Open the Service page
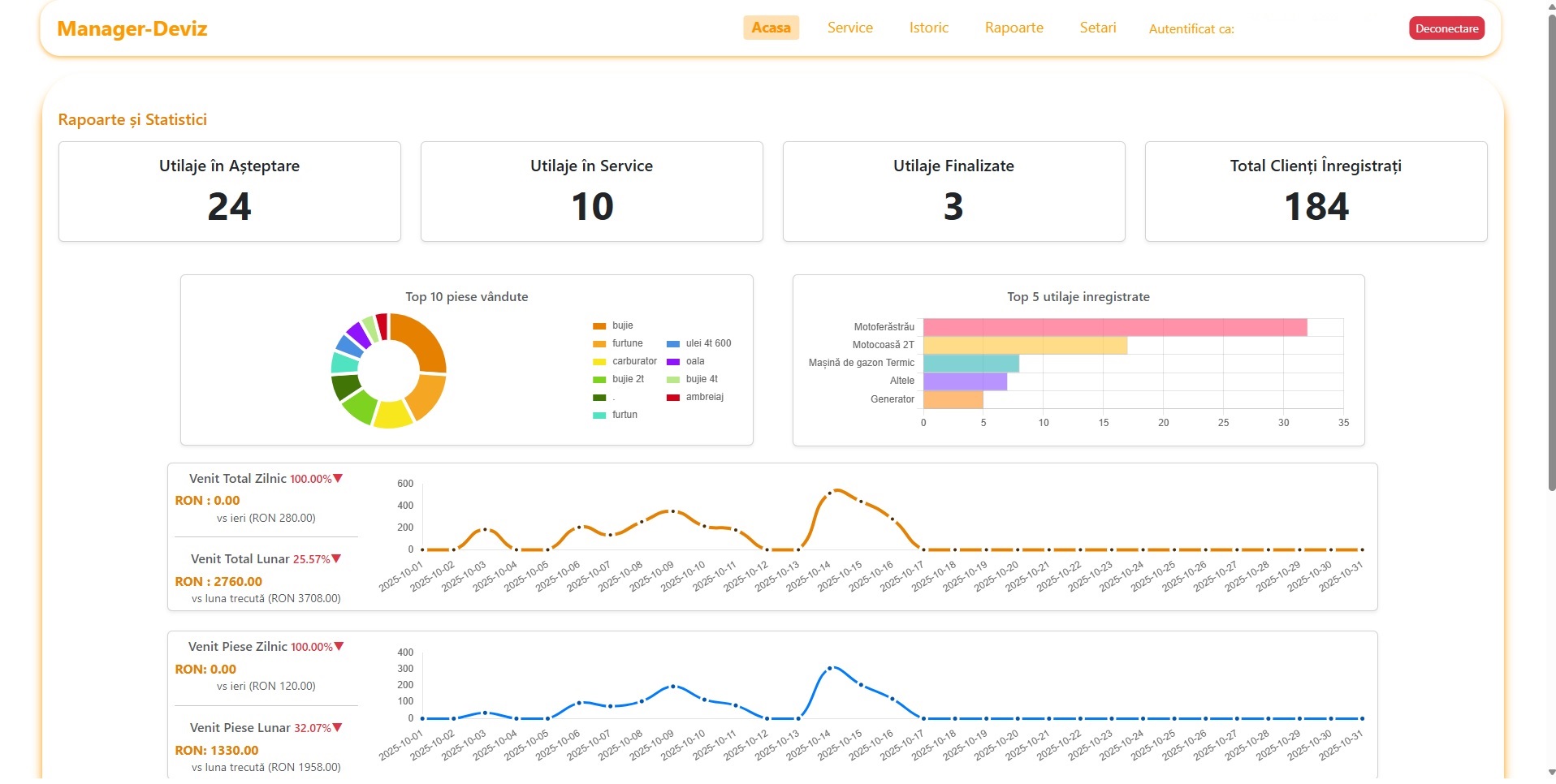 (x=849, y=28)
